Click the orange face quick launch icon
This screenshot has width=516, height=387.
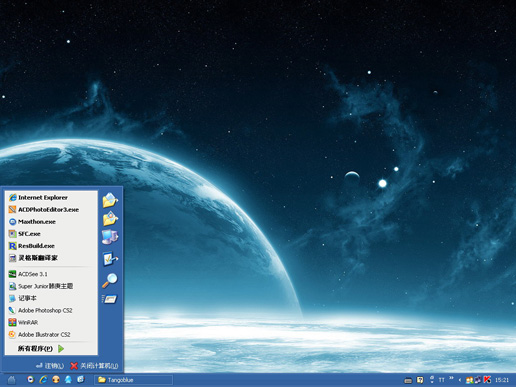click(x=56, y=379)
